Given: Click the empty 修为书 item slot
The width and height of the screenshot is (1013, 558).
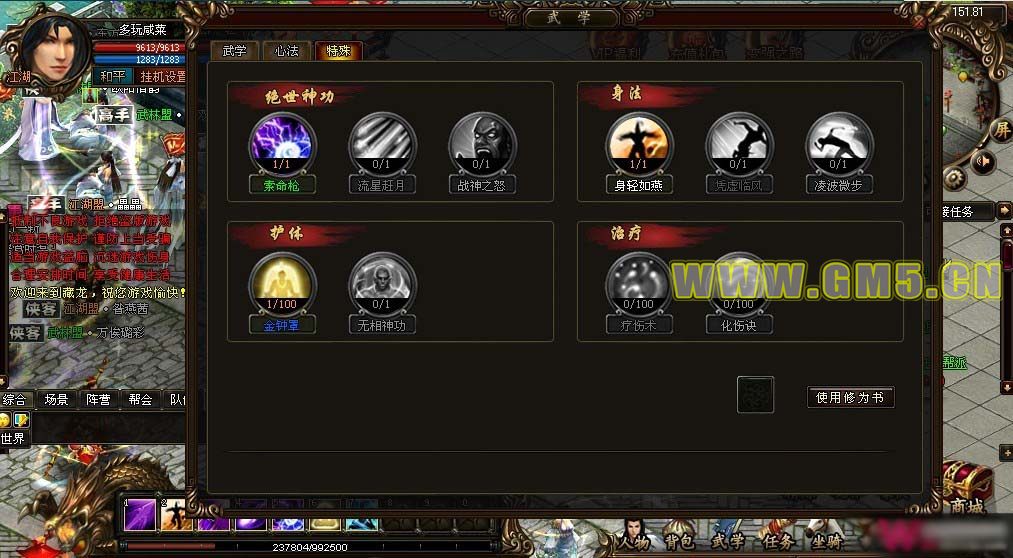Looking at the screenshot, I should 755,395.
